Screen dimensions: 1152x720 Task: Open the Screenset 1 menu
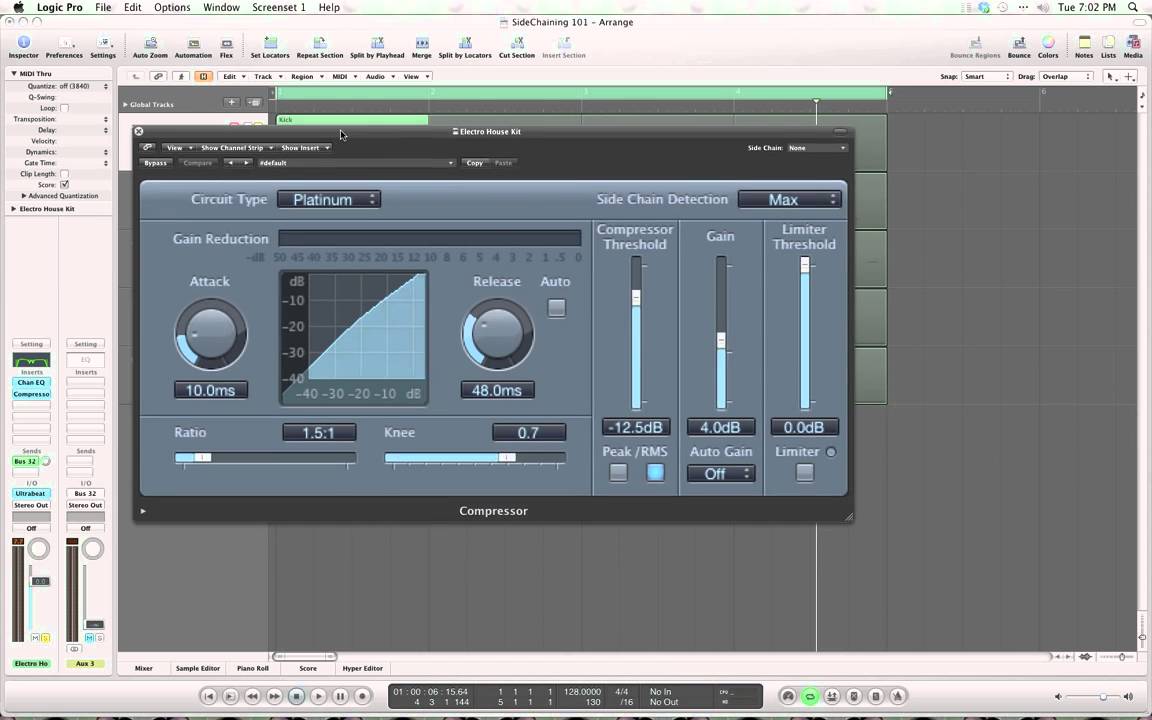pyautogui.click(x=278, y=7)
